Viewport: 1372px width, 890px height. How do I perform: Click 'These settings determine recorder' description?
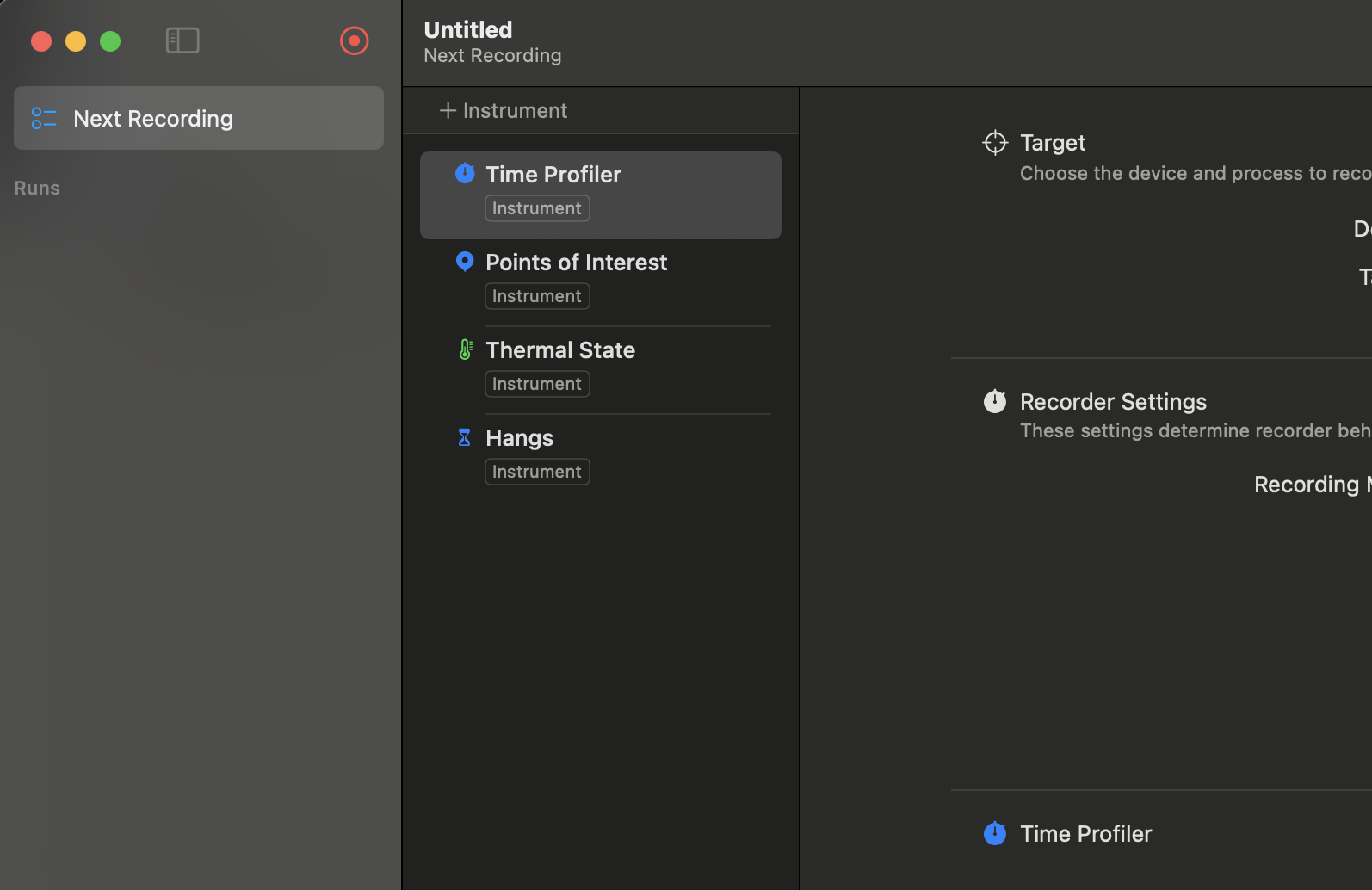[x=1196, y=430]
